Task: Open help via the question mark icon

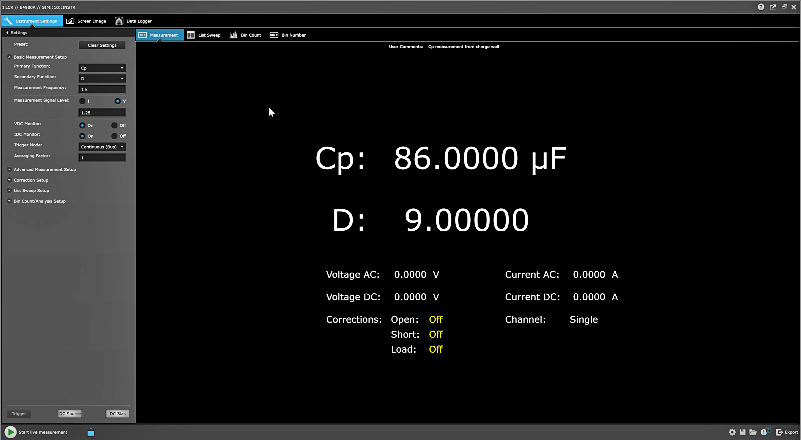Action: click(761, 6)
